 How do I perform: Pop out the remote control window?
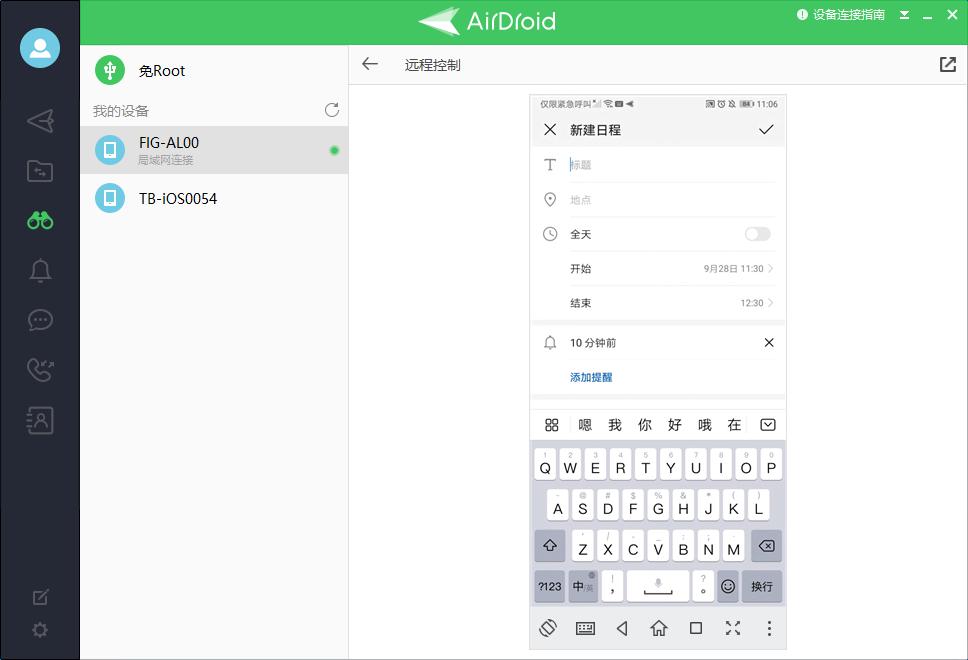point(947,65)
